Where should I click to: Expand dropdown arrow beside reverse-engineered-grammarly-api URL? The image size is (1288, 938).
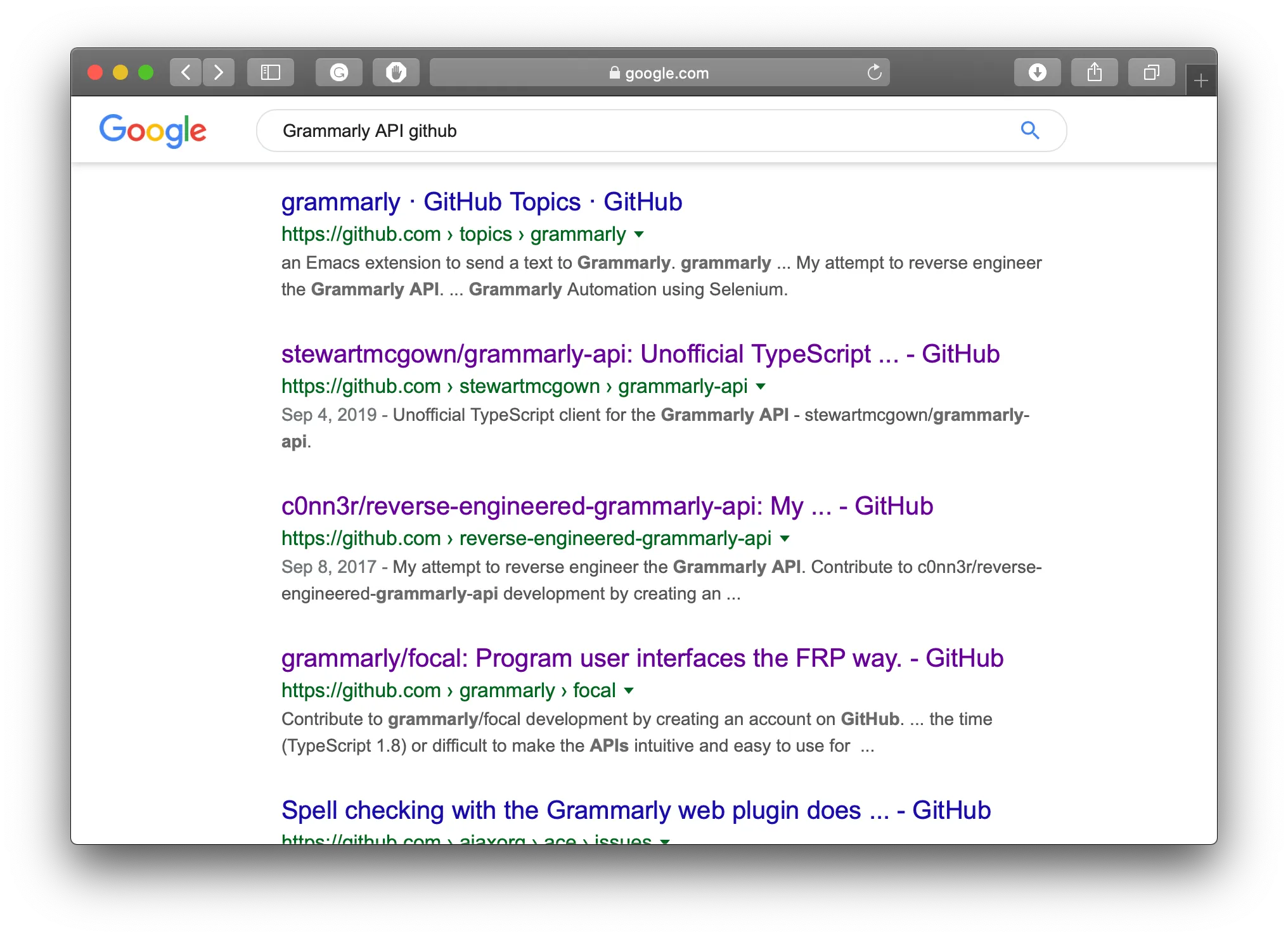coord(785,539)
